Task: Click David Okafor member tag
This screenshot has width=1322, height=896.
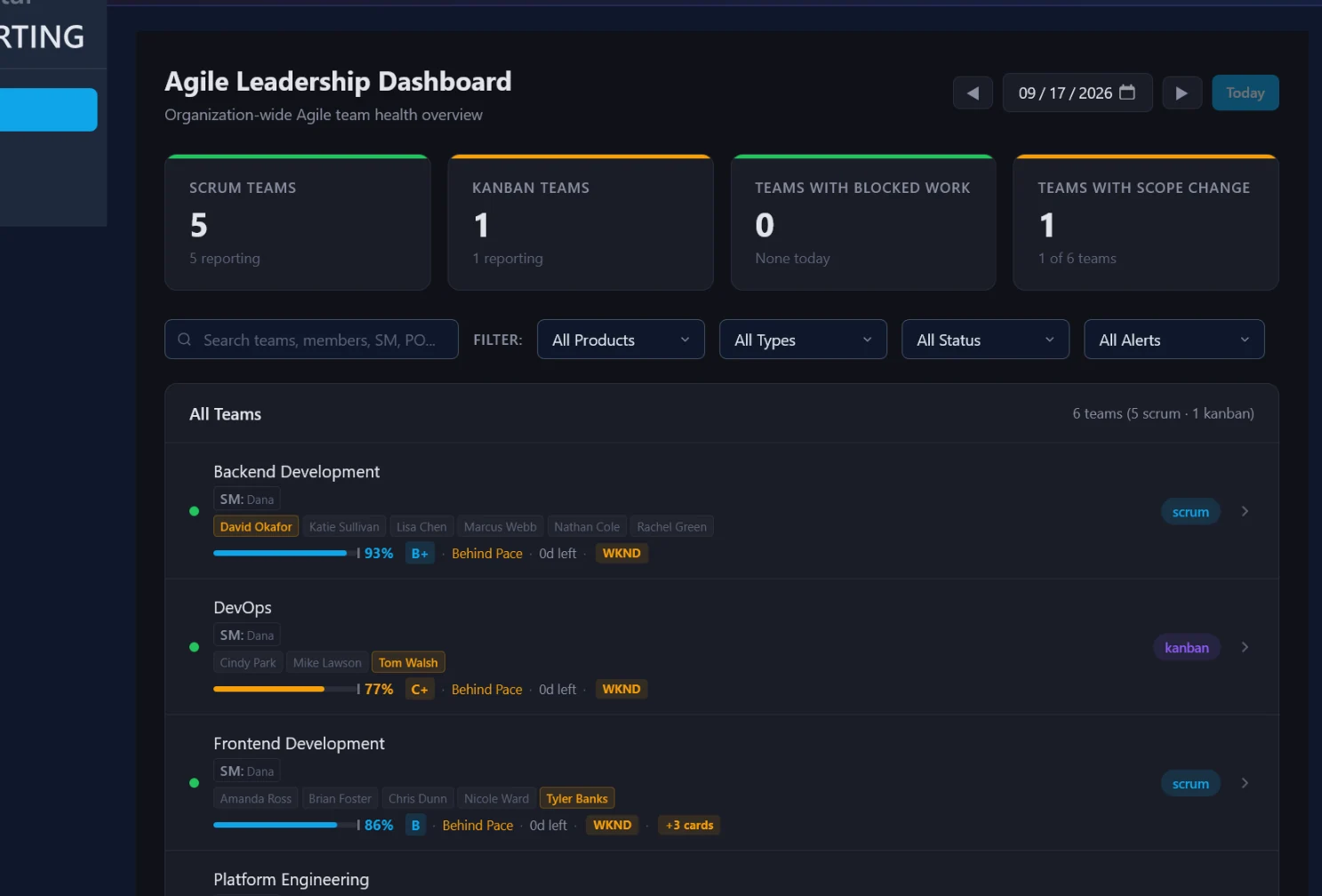Action: point(256,526)
